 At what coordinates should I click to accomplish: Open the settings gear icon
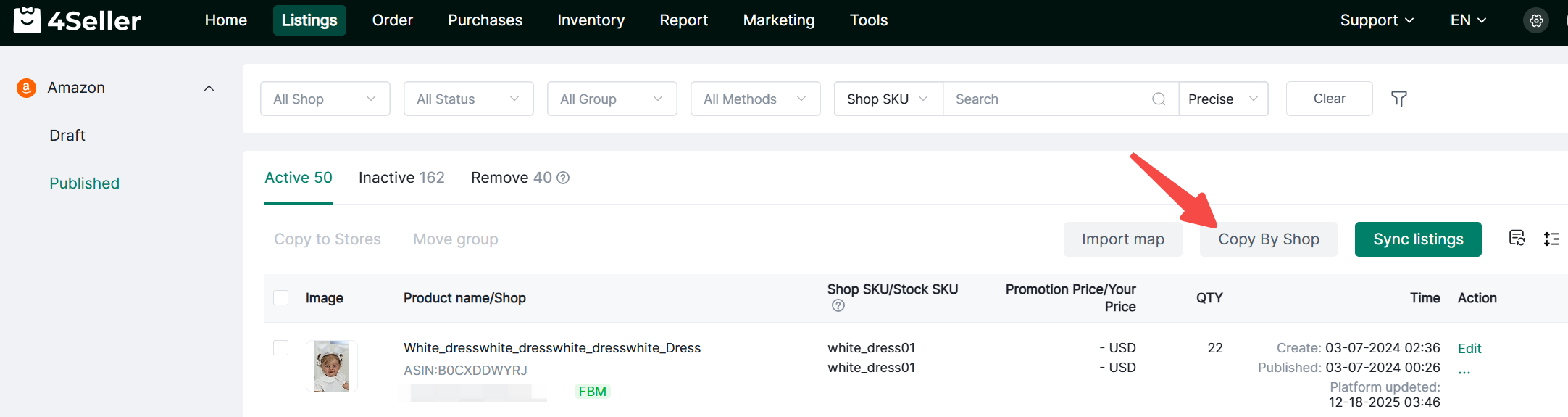pyautogui.click(x=1535, y=21)
